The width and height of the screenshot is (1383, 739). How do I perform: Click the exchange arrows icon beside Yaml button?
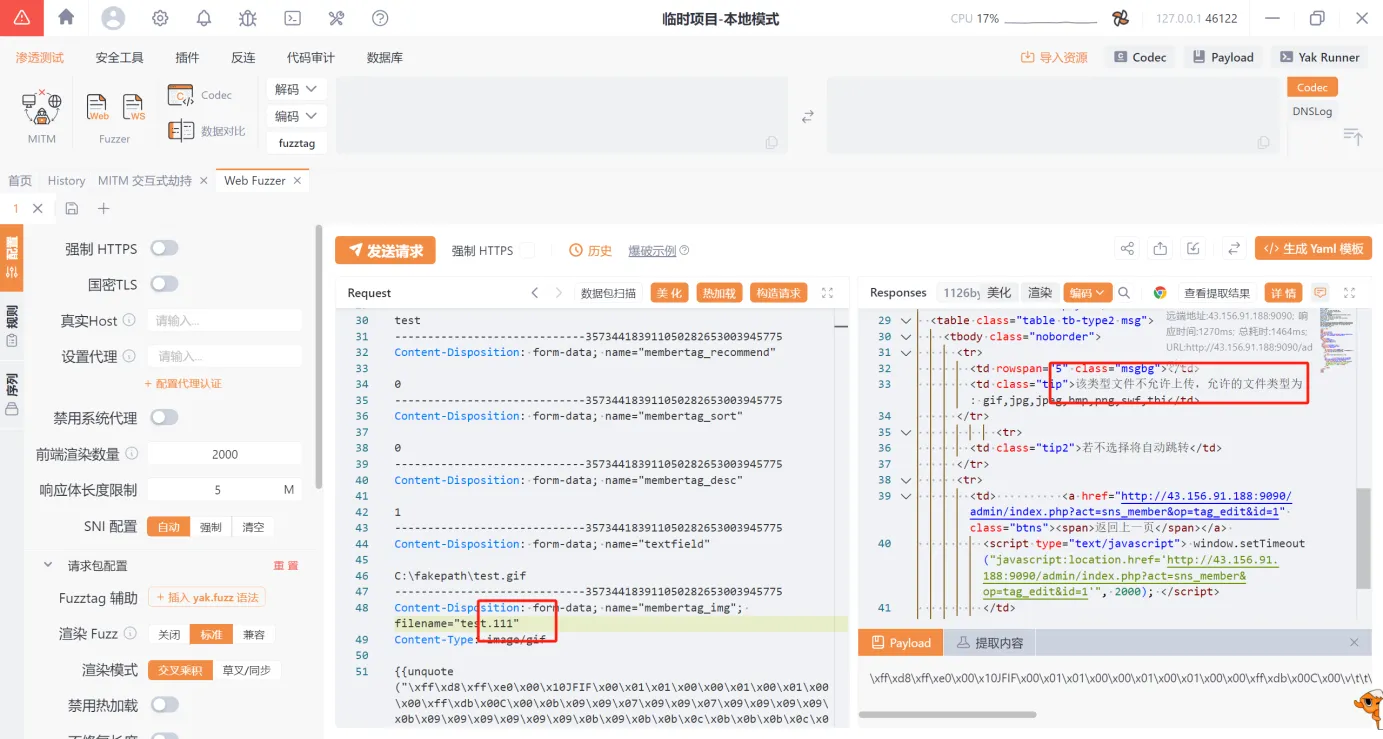click(x=1234, y=249)
